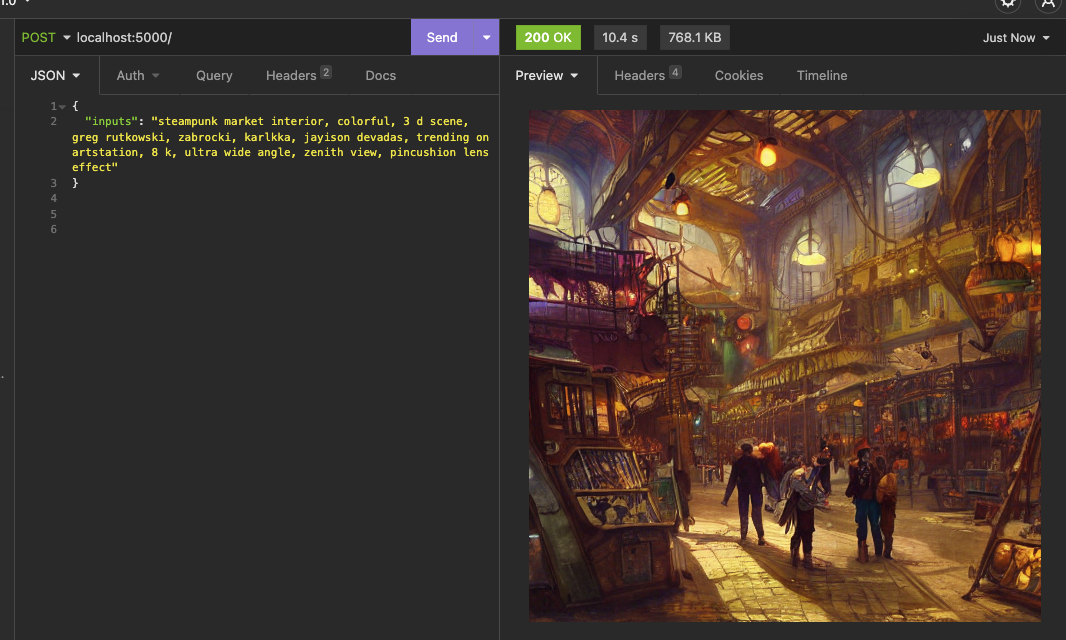Click the 200 OK status badge
1066x640 pixels.
548,37
